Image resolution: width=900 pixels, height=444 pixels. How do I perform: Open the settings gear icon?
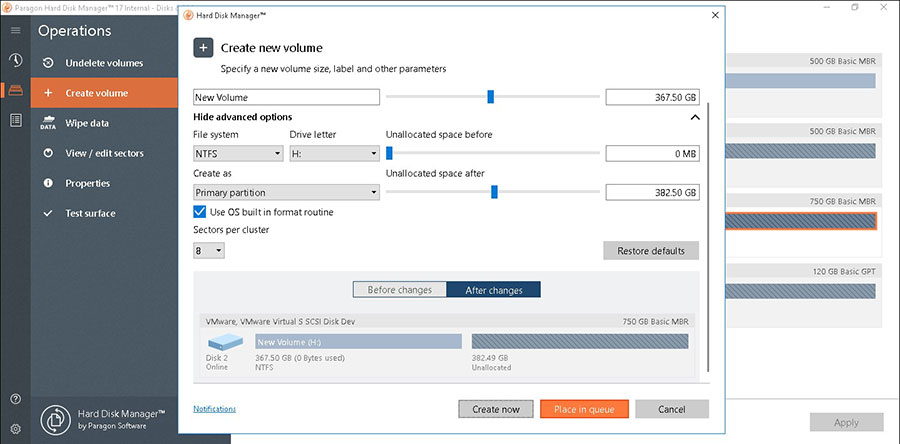[15, 429]
